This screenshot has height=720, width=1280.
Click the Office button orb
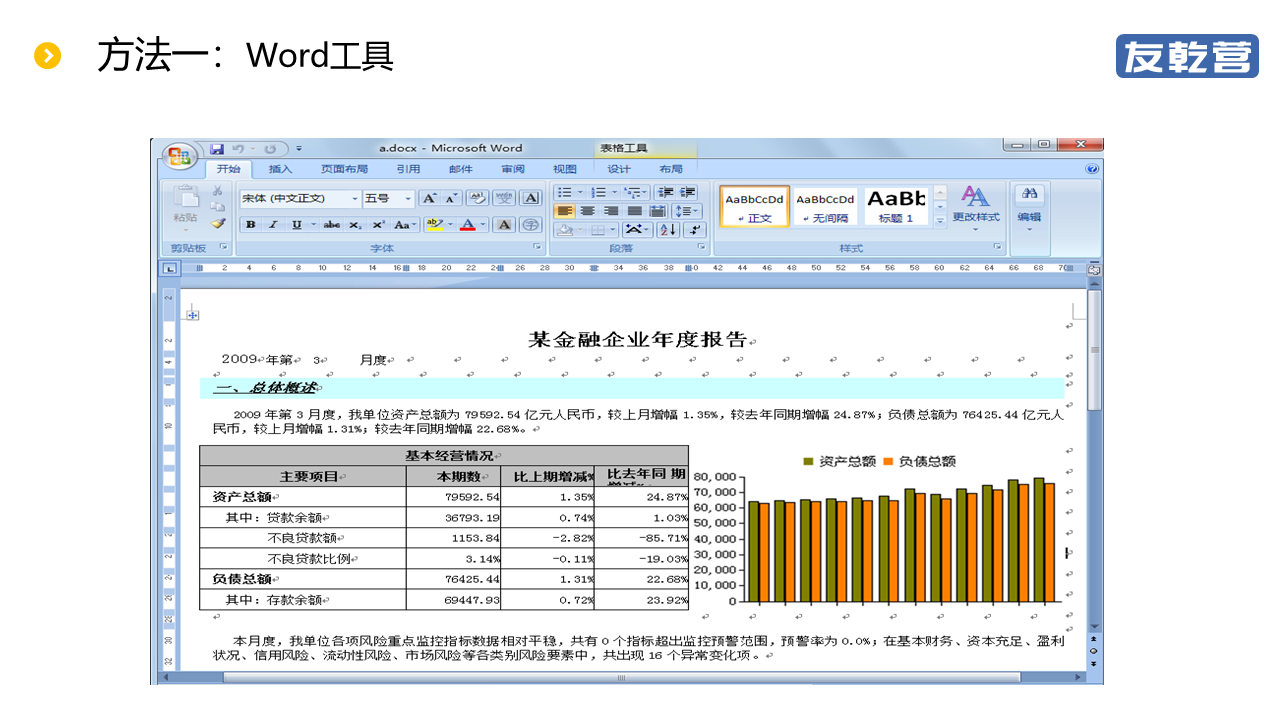coord(179,157)
